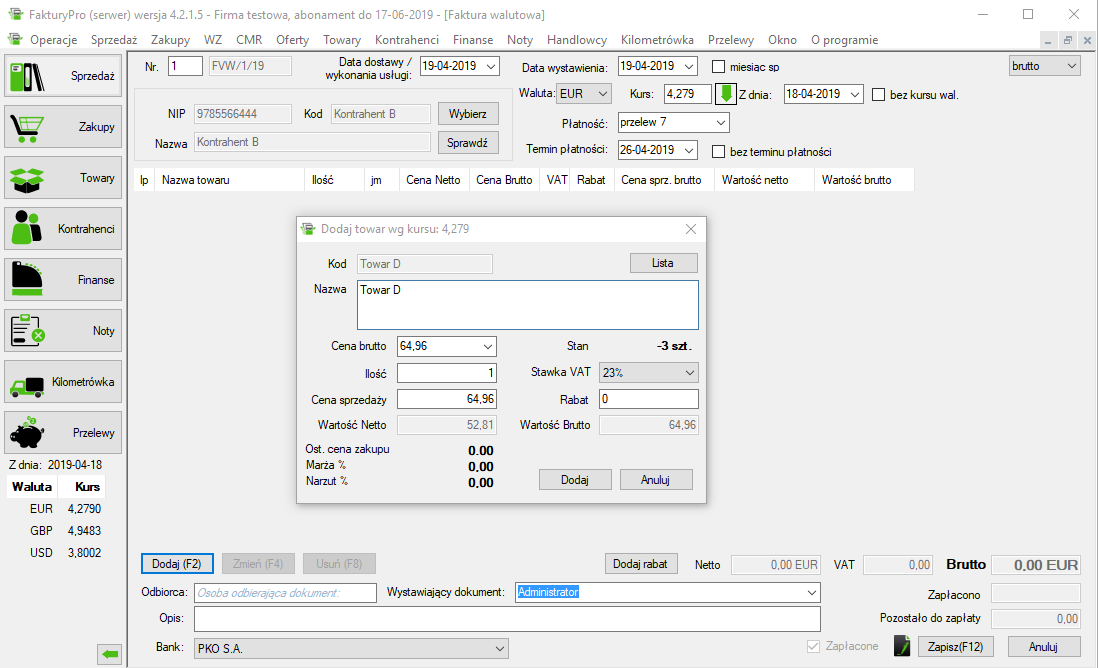This screenshot has height=668, width=1098.
Task: Open the Sprzedaż sidebar section
Action: tap(63, 76)
